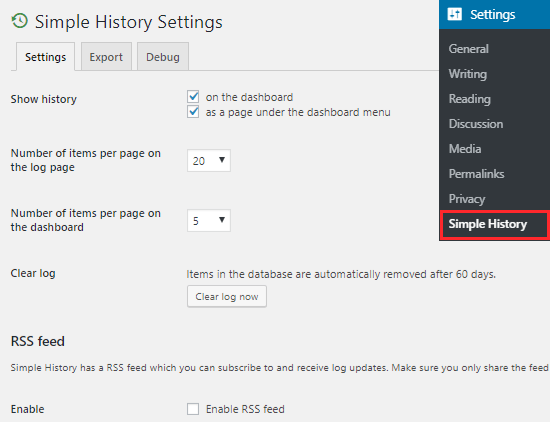Click the 'Show history' label
Viewport: 550px width, 422px height.
point(43,99)
